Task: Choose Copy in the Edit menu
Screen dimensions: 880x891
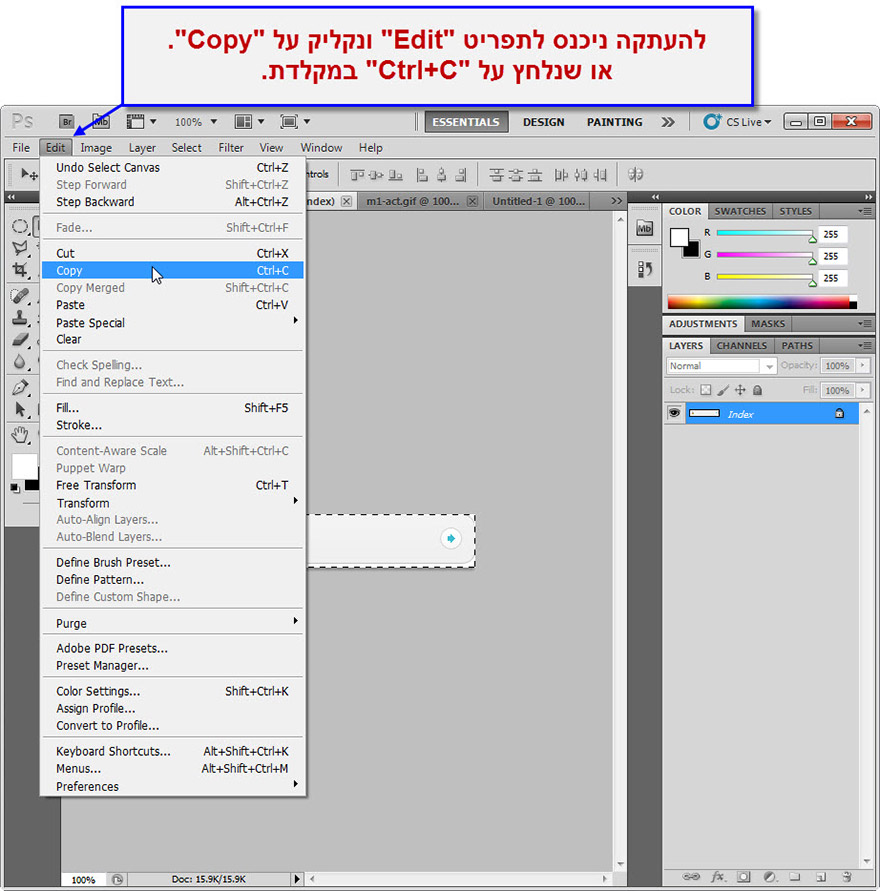Action: (x=173, y=270)
